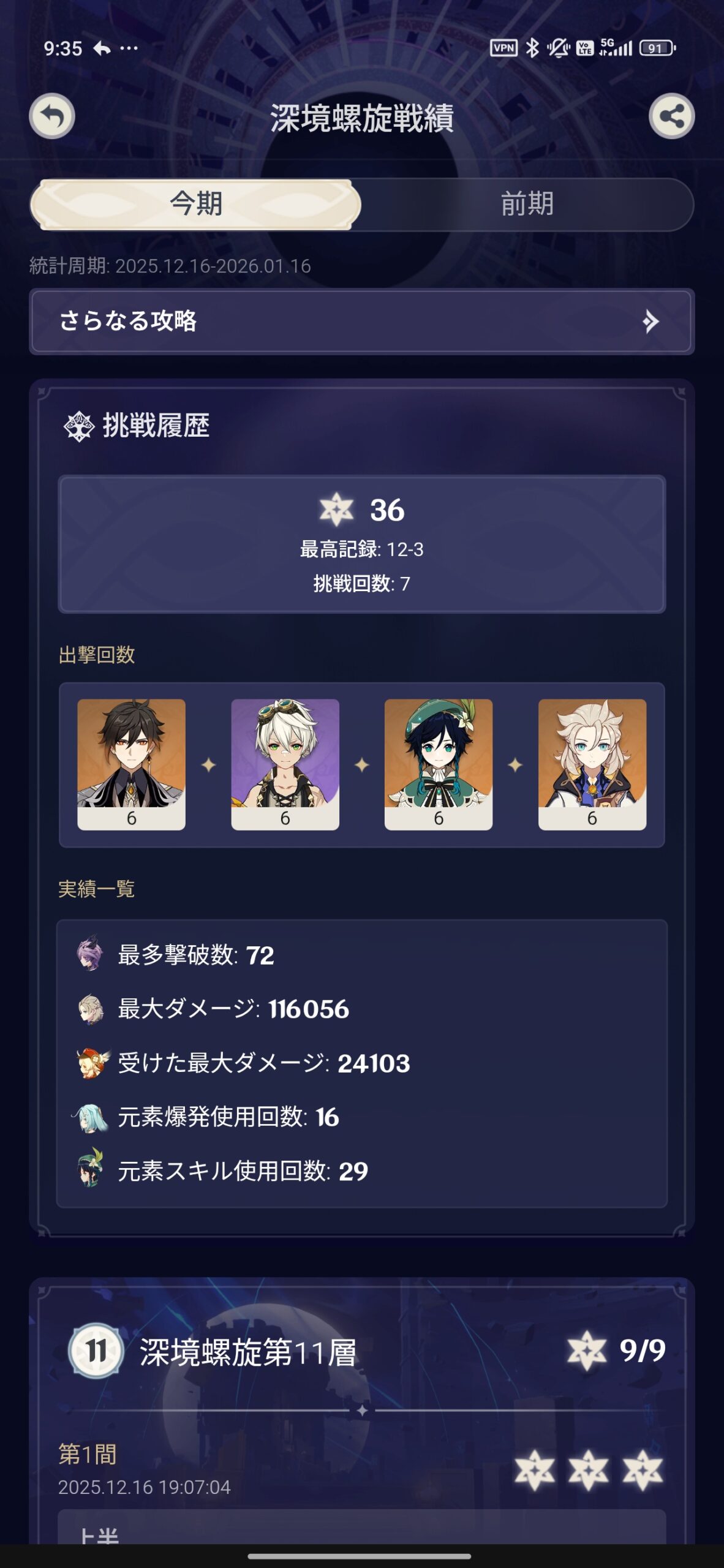Screen dimensions: 724x1568
Task: Switch to the 前期 tab
Action: pyautogui.click(x=527, y=204)
